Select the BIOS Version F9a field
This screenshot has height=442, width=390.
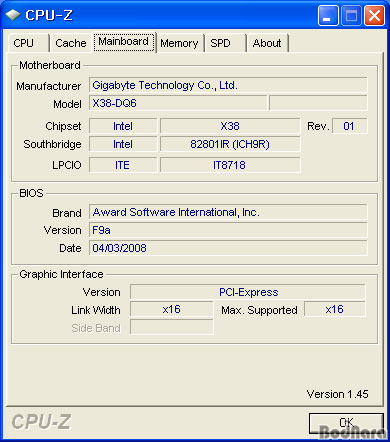228,230
